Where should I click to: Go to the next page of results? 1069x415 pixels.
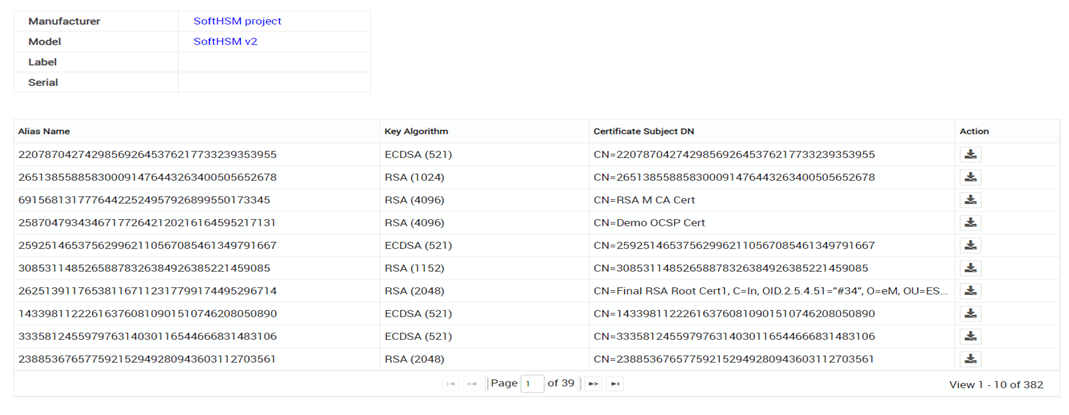tap(593, 384)
